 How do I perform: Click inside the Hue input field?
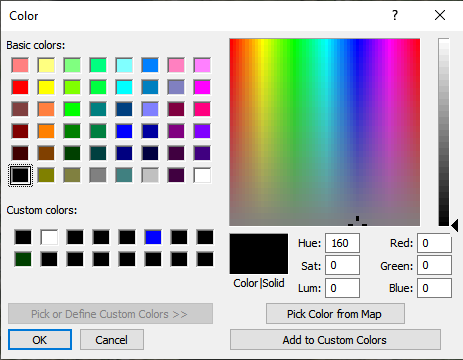[x=342, y=243]
